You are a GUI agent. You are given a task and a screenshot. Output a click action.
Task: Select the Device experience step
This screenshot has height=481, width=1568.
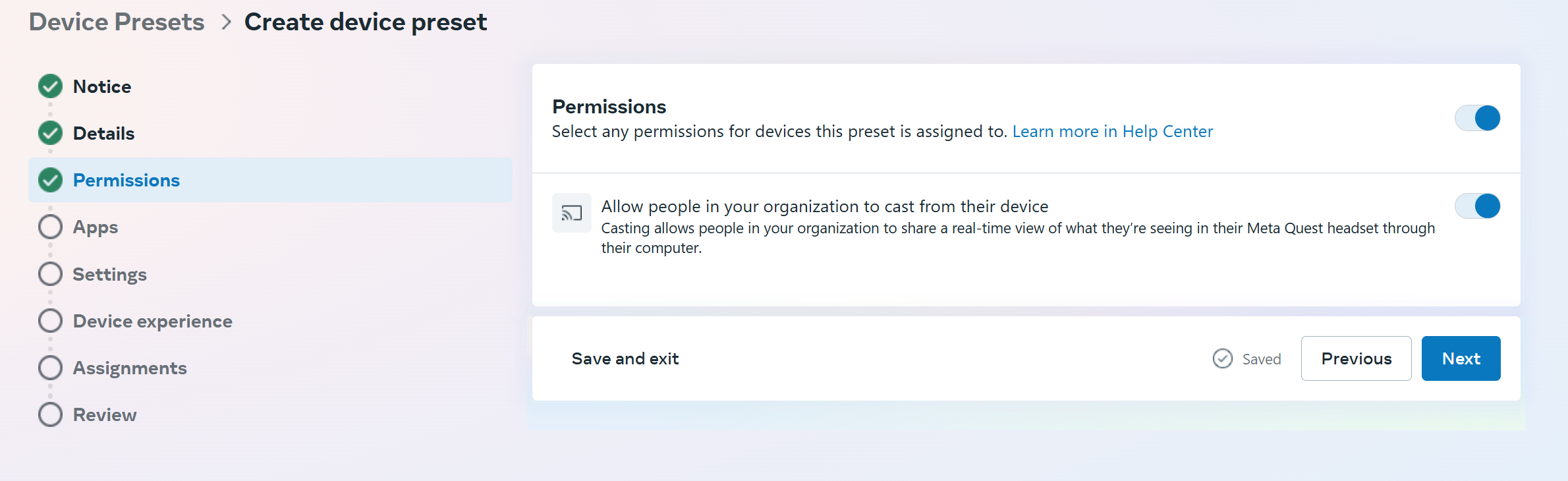[x=152, y=322]
